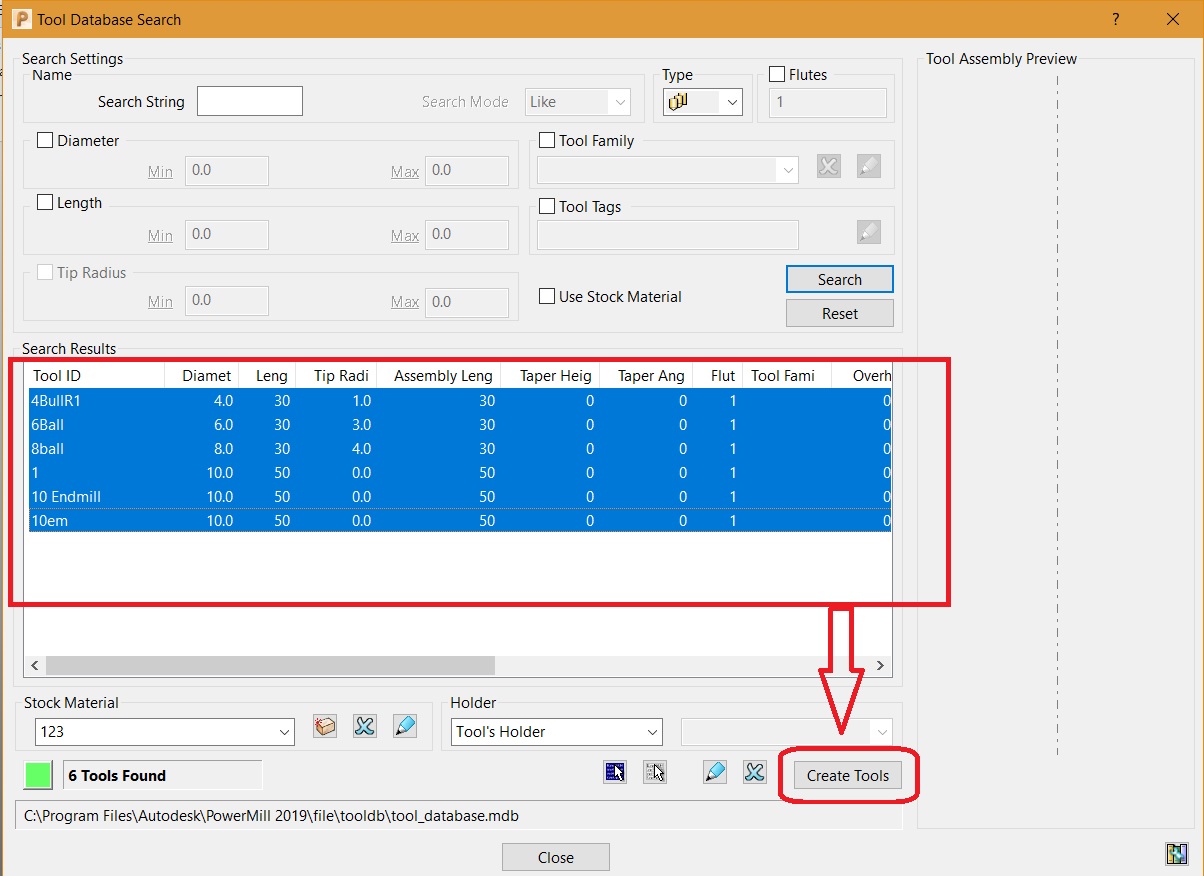Select the 10 Endmill tool row

point(460,497)
